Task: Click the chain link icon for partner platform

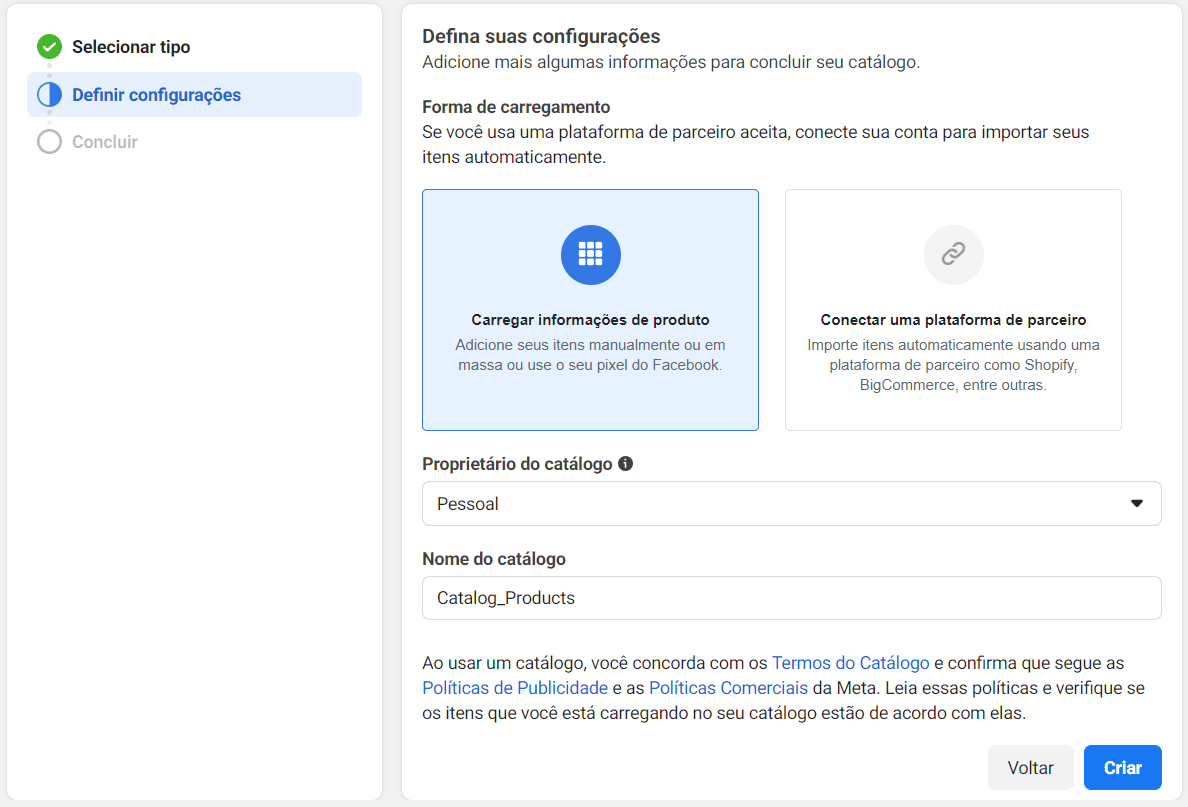Action: pos(953,255)
